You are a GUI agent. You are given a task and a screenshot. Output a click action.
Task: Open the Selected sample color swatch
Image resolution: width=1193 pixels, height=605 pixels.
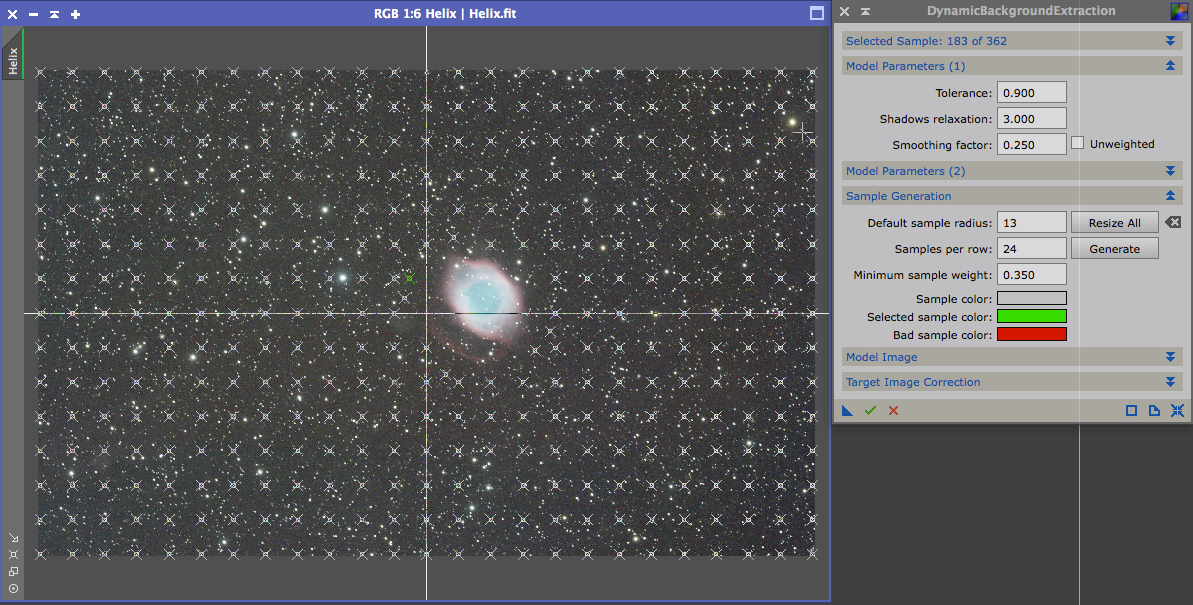[x=1032, y=317]
